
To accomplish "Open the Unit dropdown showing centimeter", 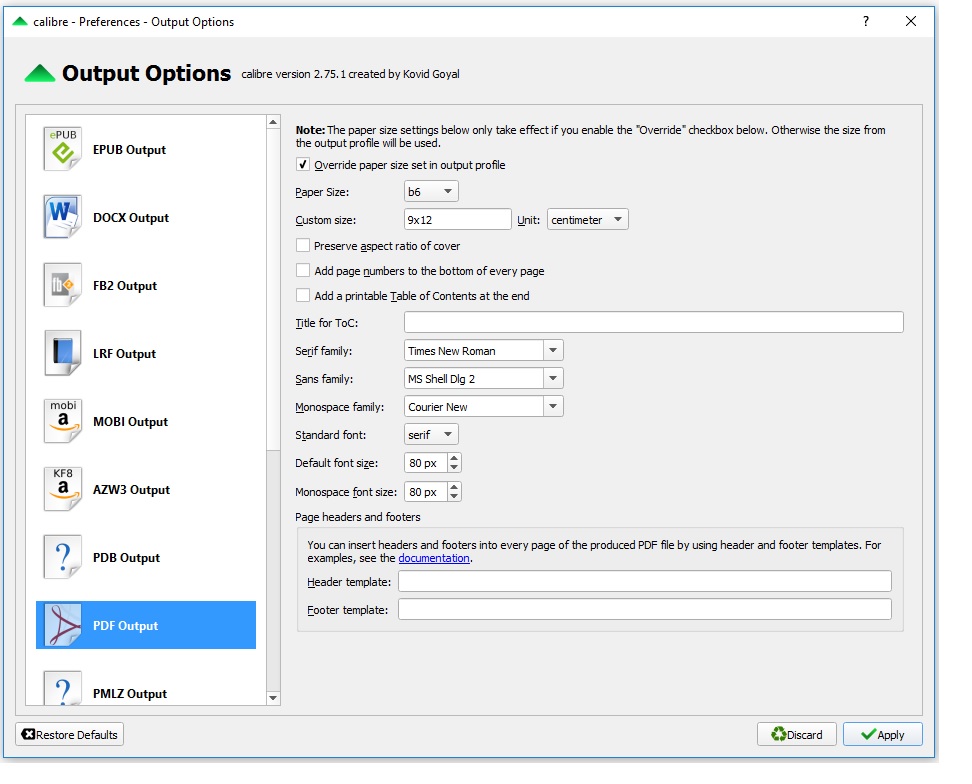I will click(587, 219).
